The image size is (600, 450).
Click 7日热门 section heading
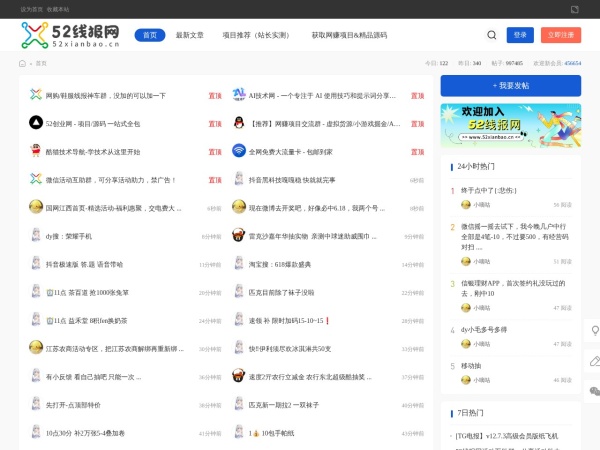470,413
